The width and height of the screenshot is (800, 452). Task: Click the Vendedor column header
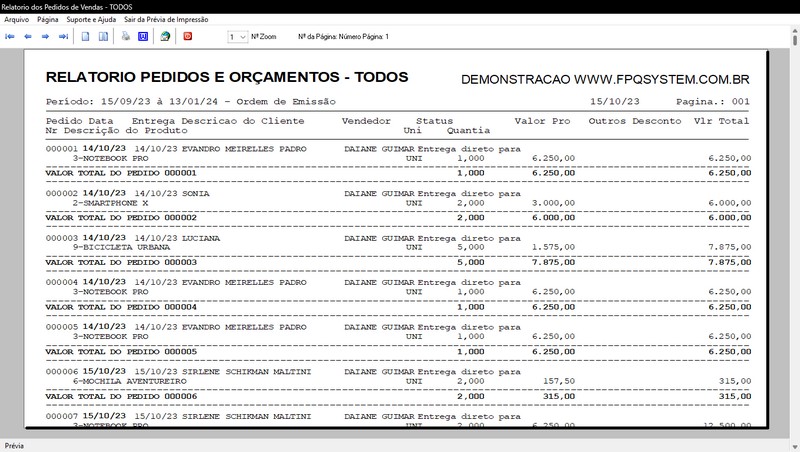pos(366,121)
